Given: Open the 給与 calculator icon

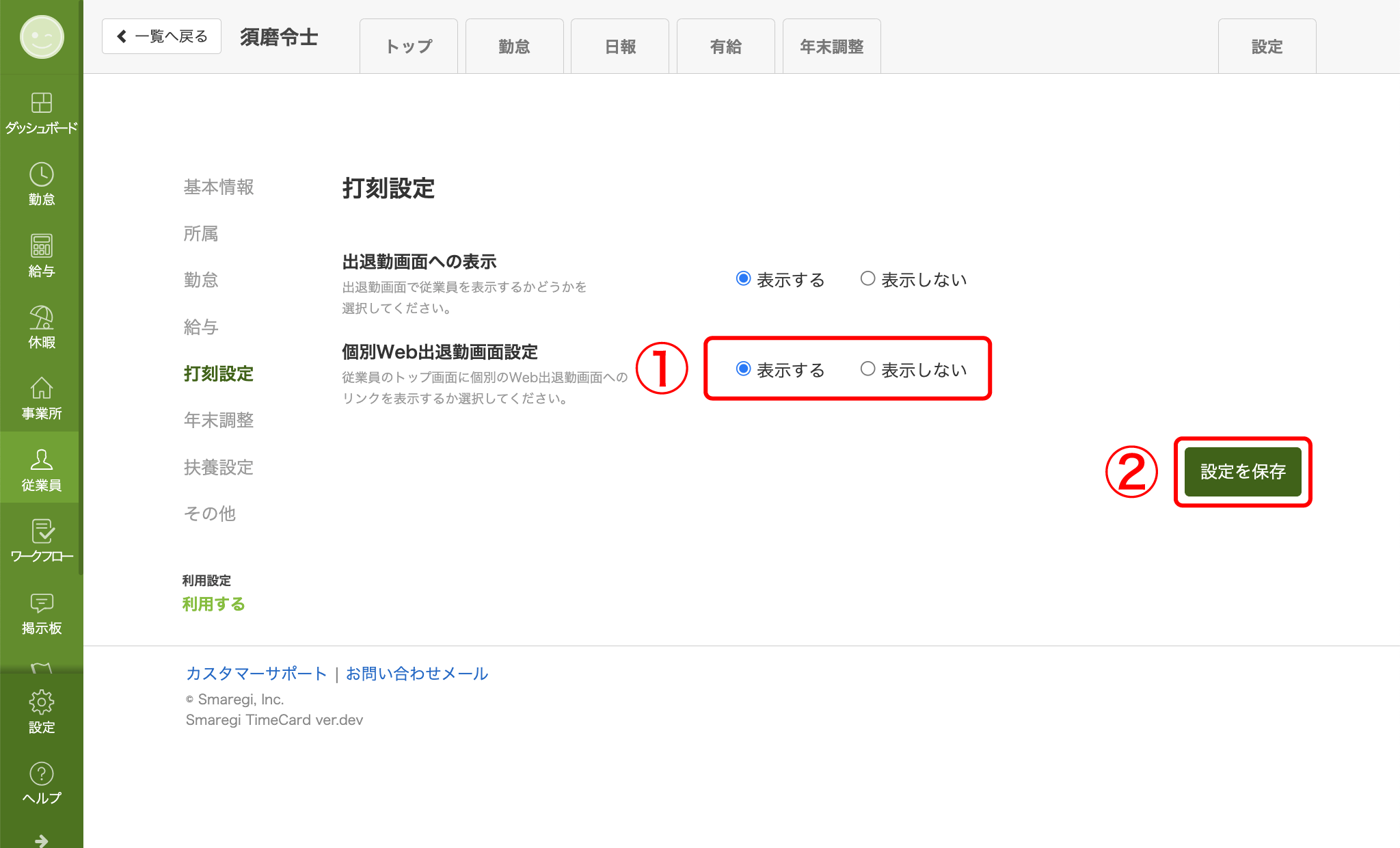Looking at the screenshot, I should (41, 246).
